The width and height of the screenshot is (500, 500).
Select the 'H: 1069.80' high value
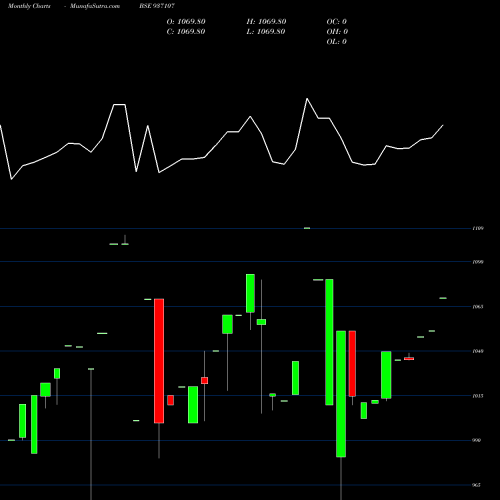tap(266, 22)
